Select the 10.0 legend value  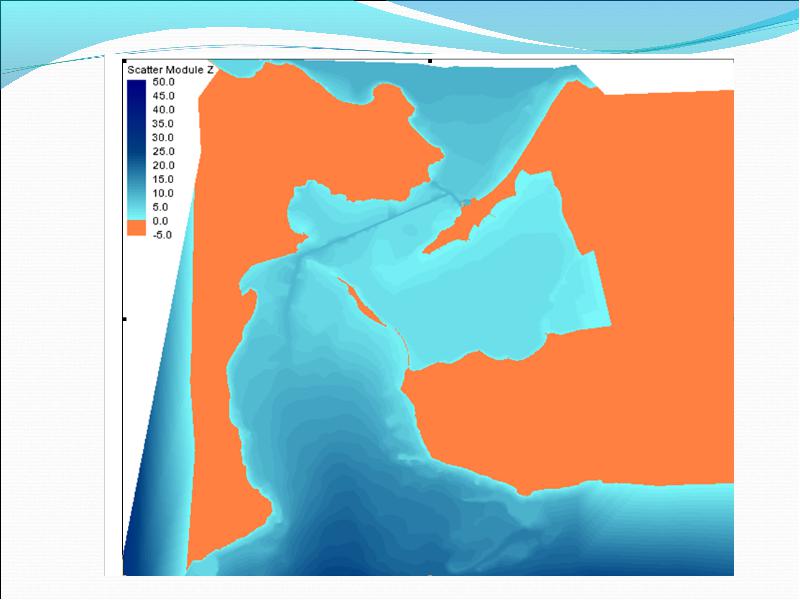tap(163, 193)
